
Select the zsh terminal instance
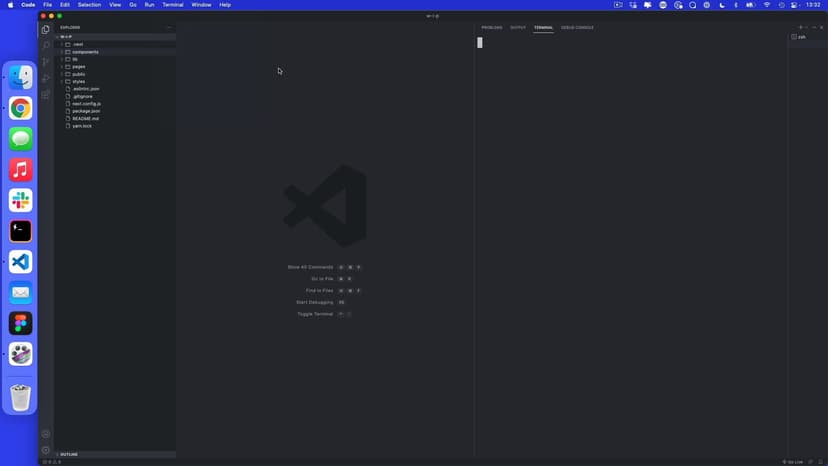tap(800, 37)
